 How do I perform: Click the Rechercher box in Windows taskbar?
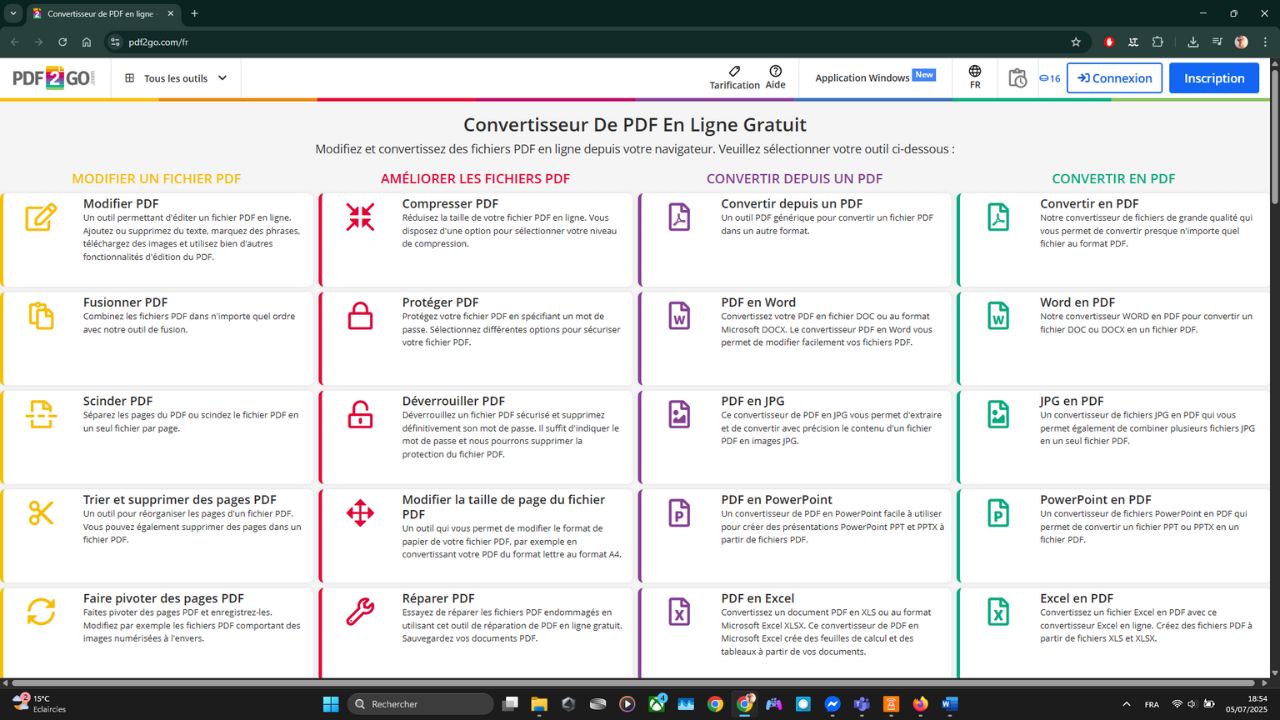pos(420,704)
